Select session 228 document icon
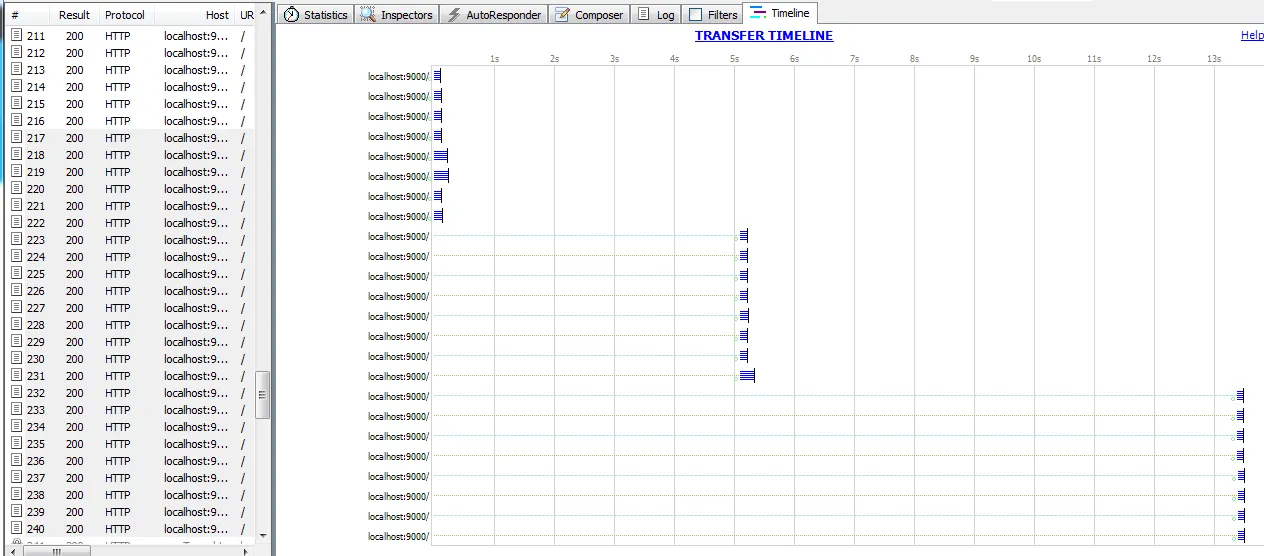 pos(16,325)
